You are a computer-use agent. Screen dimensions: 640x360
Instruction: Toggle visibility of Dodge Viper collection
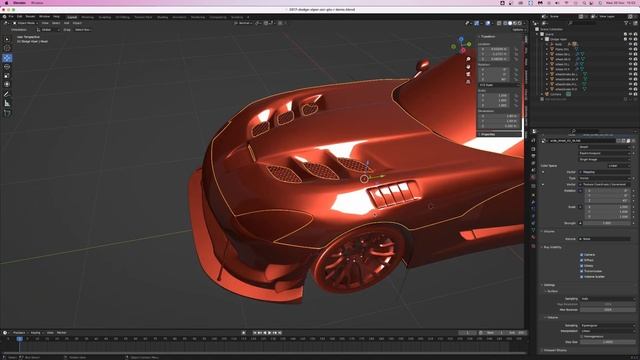(x=631, y=39)
